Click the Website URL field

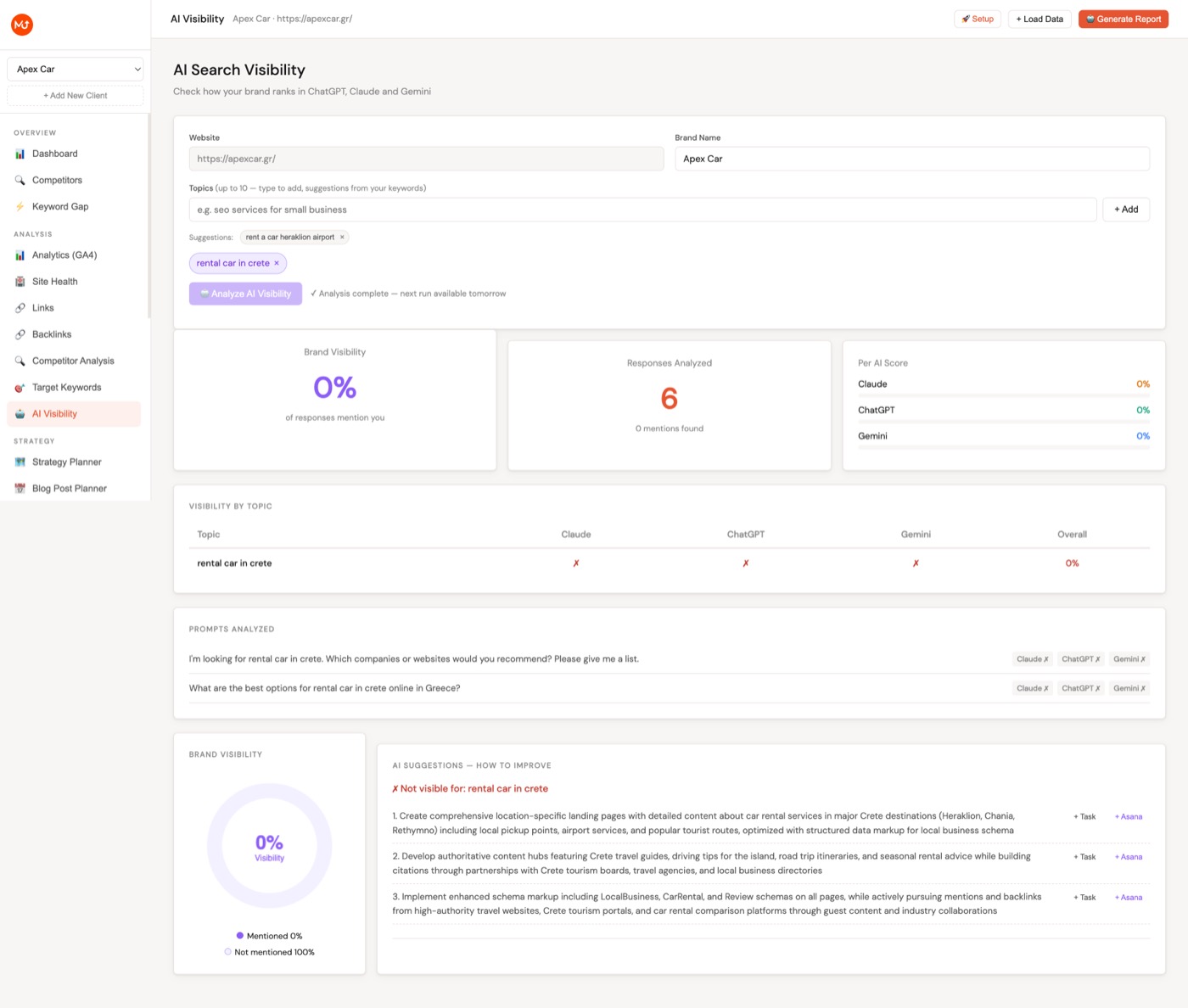tap(426, 159)
